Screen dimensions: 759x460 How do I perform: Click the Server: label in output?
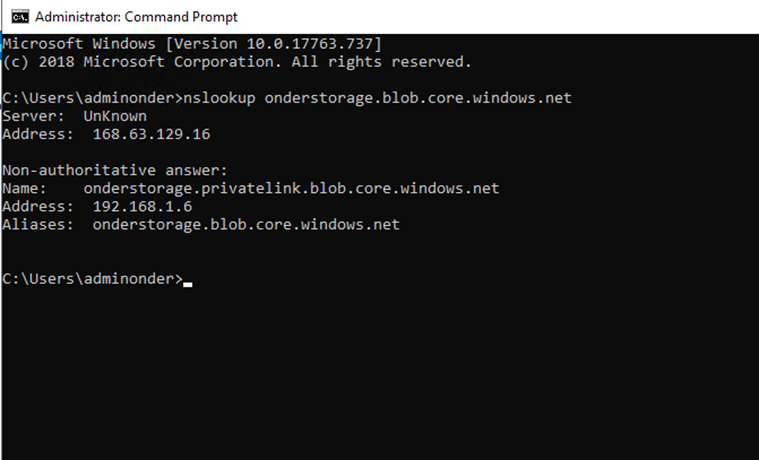click(x=33, y=116)
